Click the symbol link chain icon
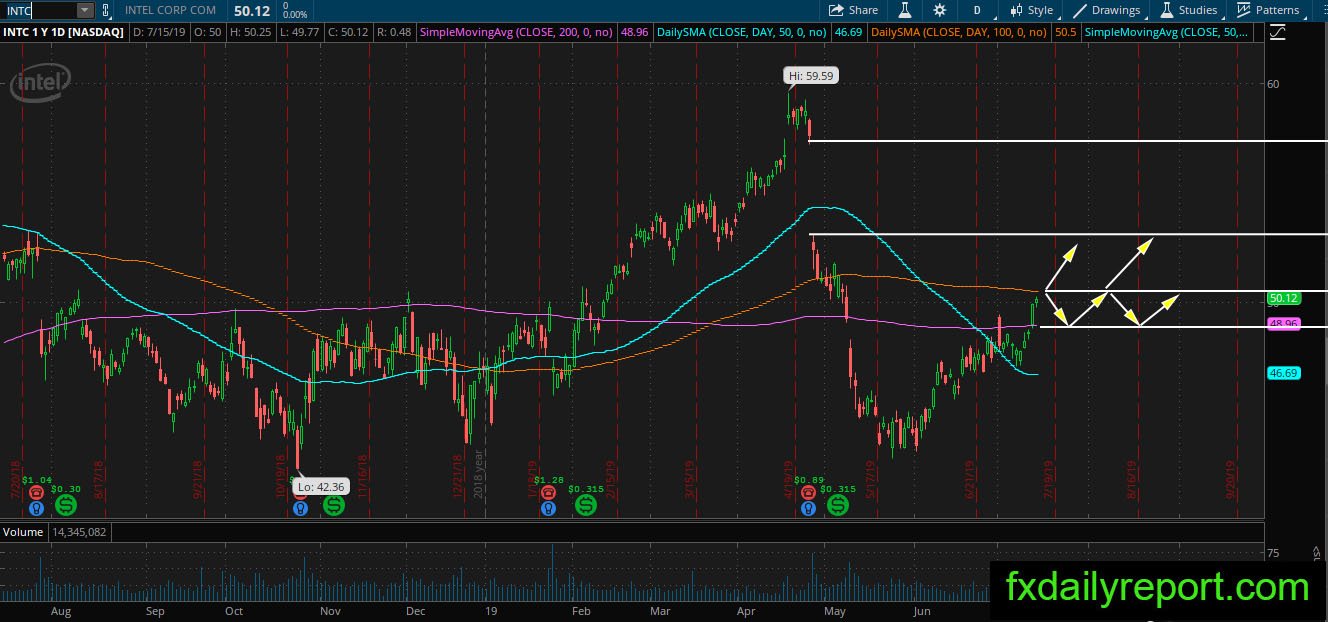This screenshot has width=1328, height=622. [106, 10]
